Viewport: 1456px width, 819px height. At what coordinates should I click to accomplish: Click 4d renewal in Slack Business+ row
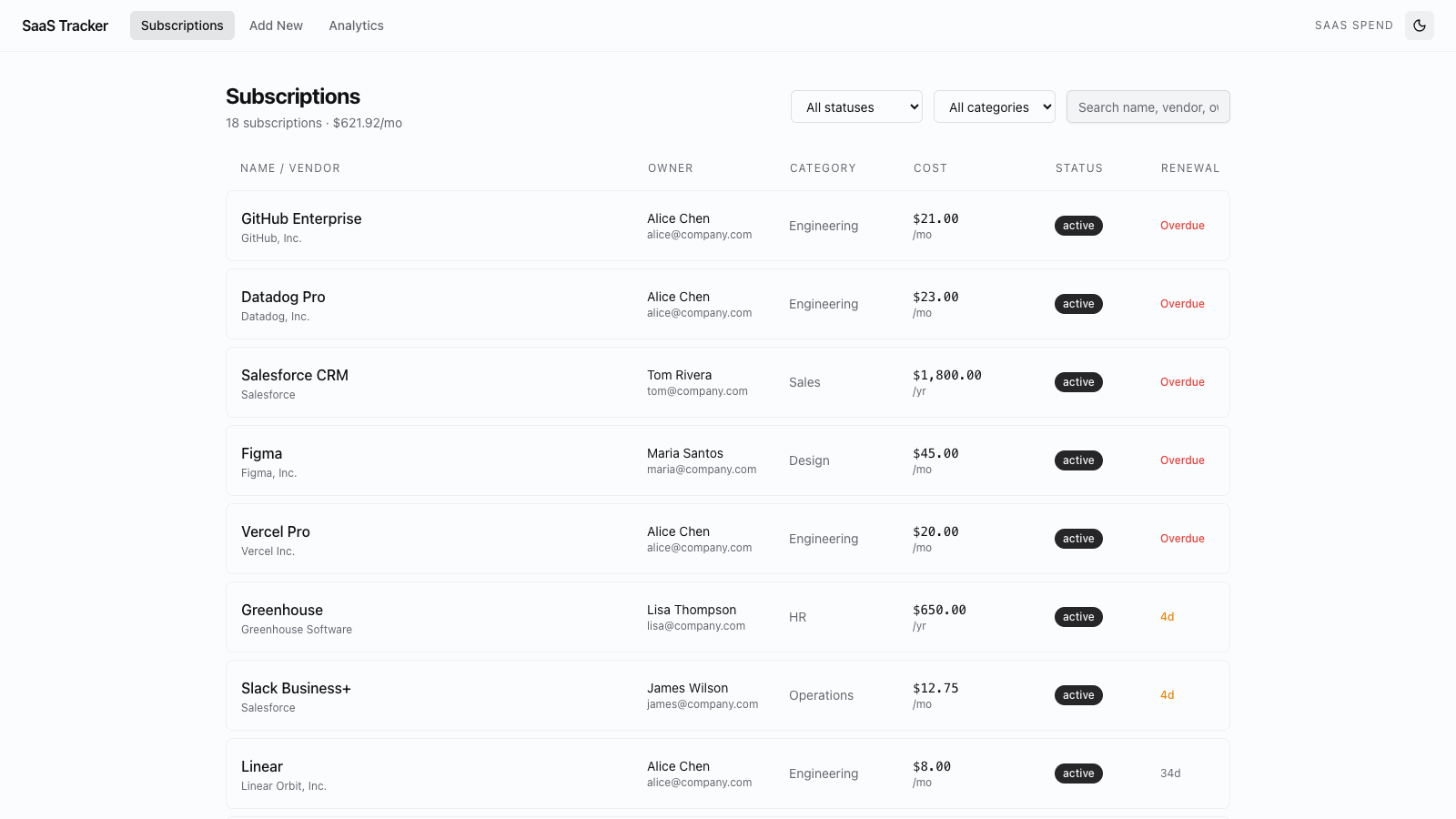pyautogui.click(x=1168, y=695)
